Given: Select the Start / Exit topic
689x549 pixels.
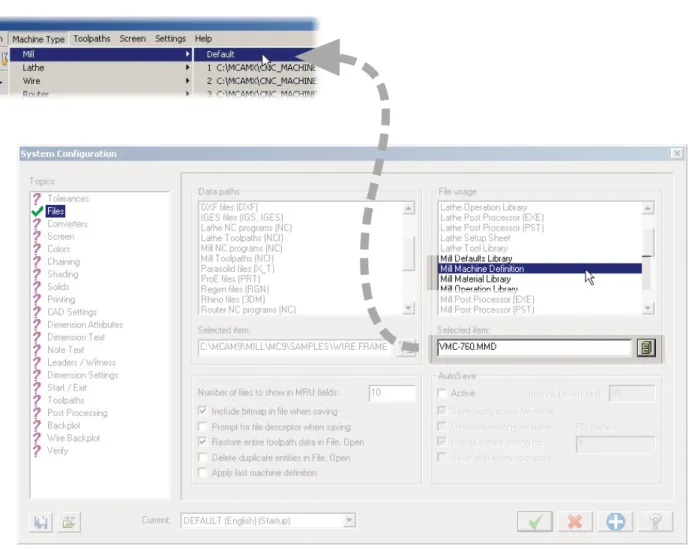Looking at the screenshot, I should tap(67, 388).
